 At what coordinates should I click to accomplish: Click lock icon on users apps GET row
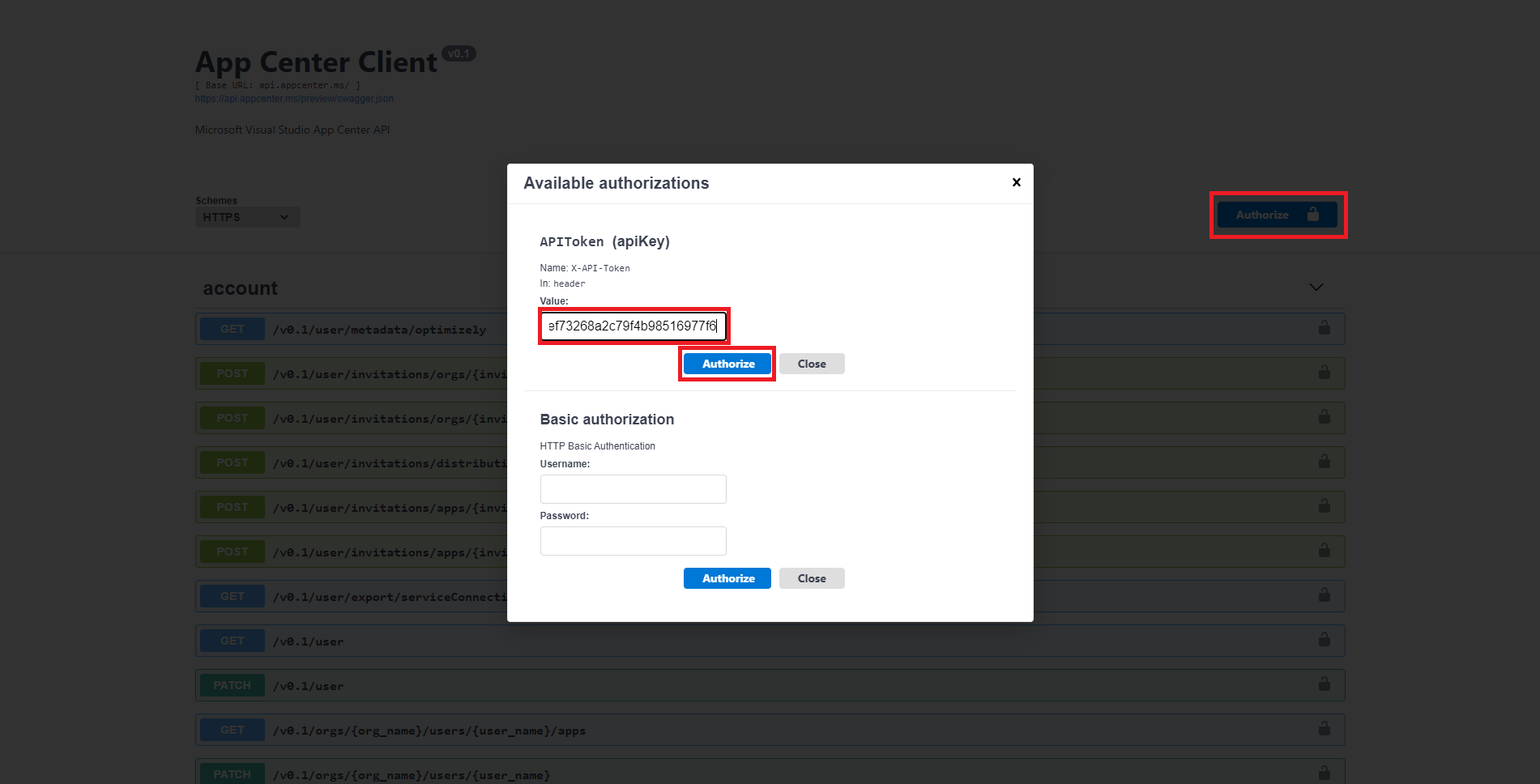tap(1324, 729)
